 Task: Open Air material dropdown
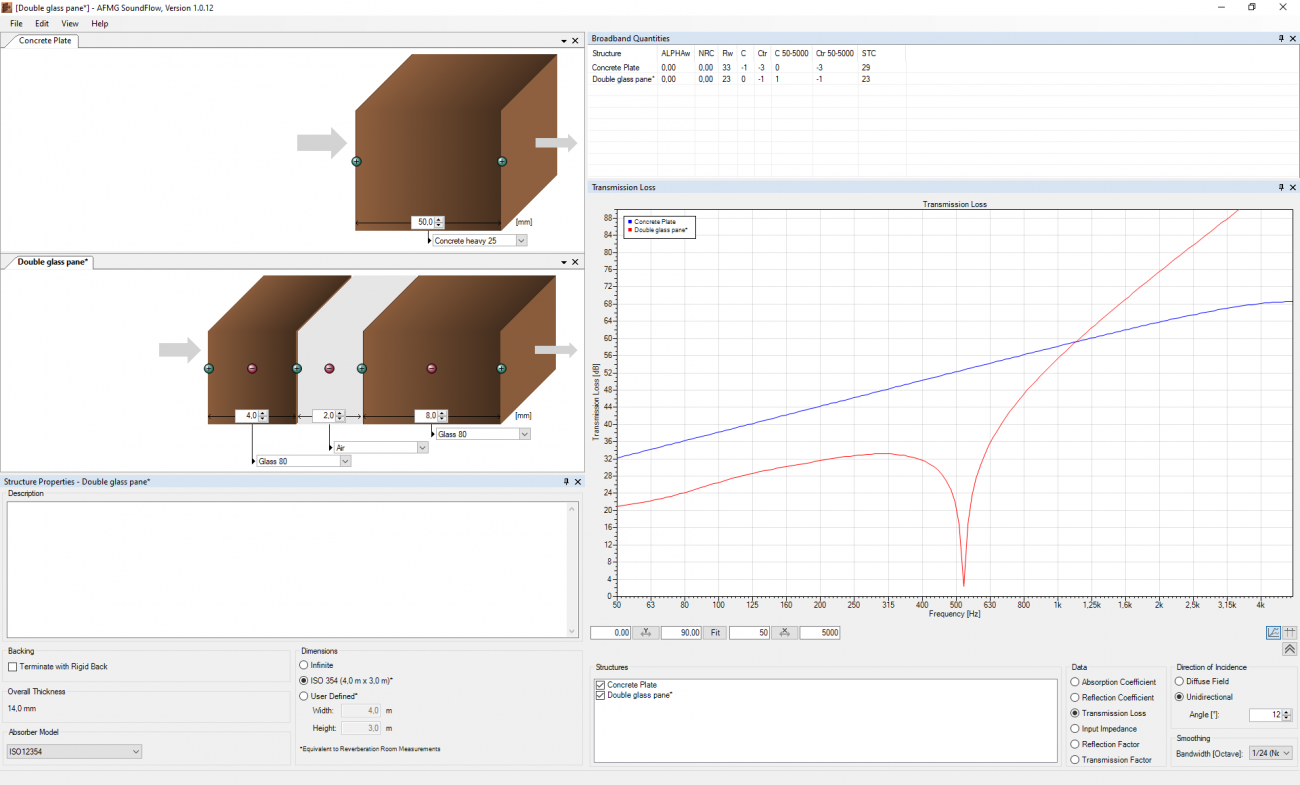pyautogui.click(x=422, y=448)
